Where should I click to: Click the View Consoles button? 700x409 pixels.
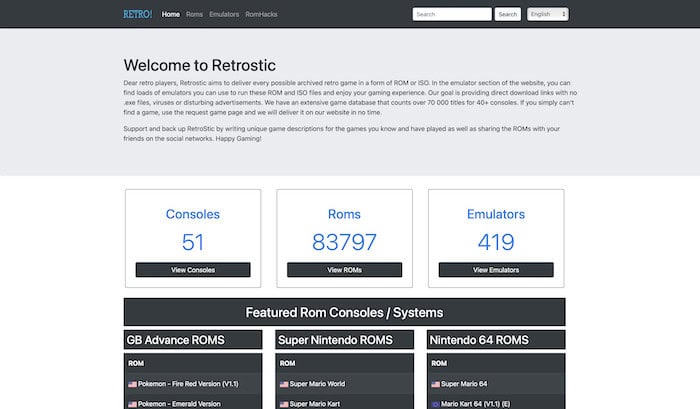(x=193, y=270)
